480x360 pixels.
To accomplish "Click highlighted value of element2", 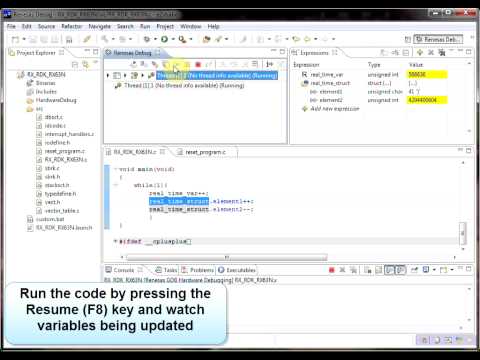I will (x=427, y=100).
